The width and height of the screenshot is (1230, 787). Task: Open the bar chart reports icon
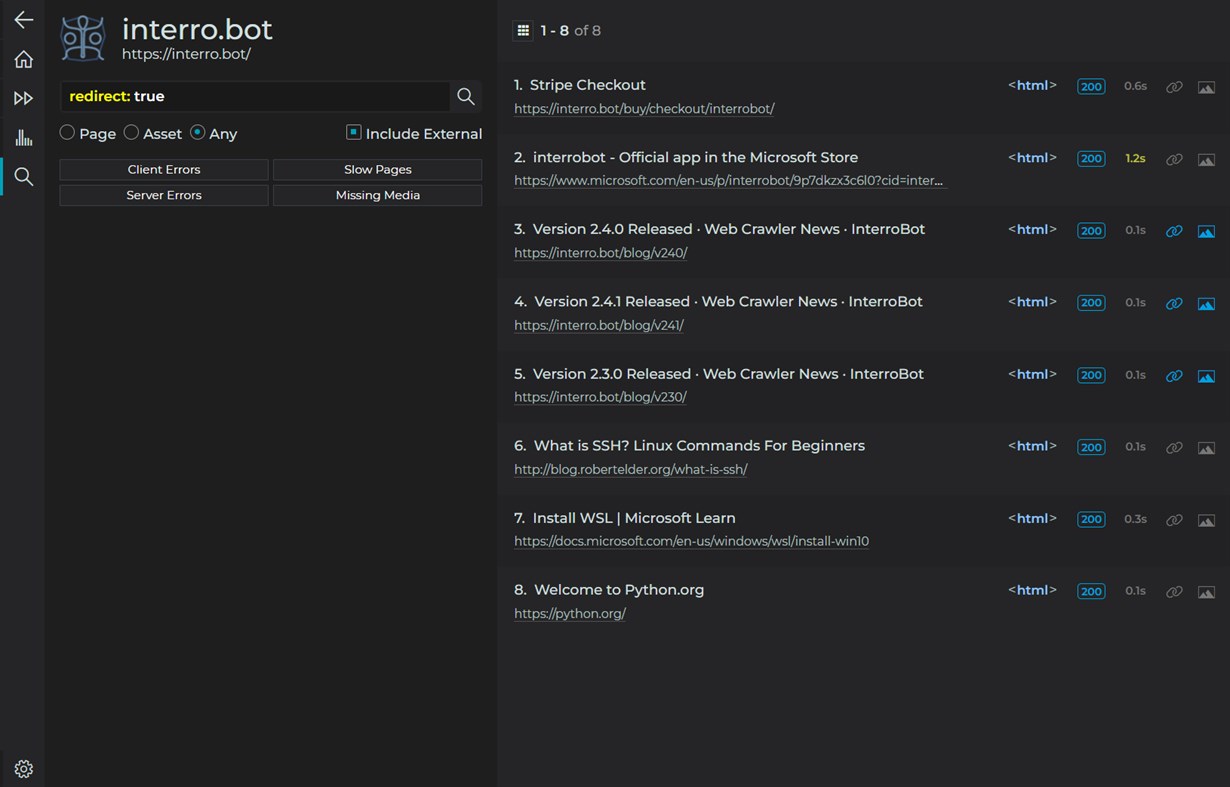pos(23,138)
